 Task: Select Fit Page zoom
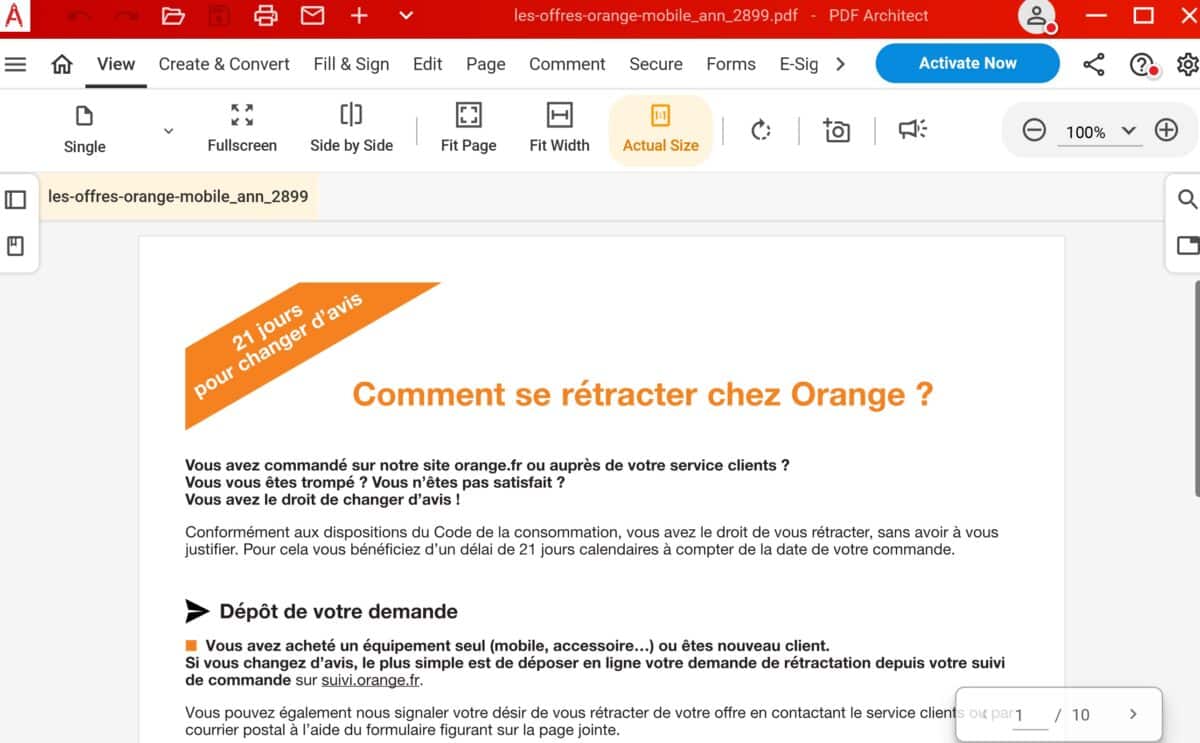coord(468,130)
